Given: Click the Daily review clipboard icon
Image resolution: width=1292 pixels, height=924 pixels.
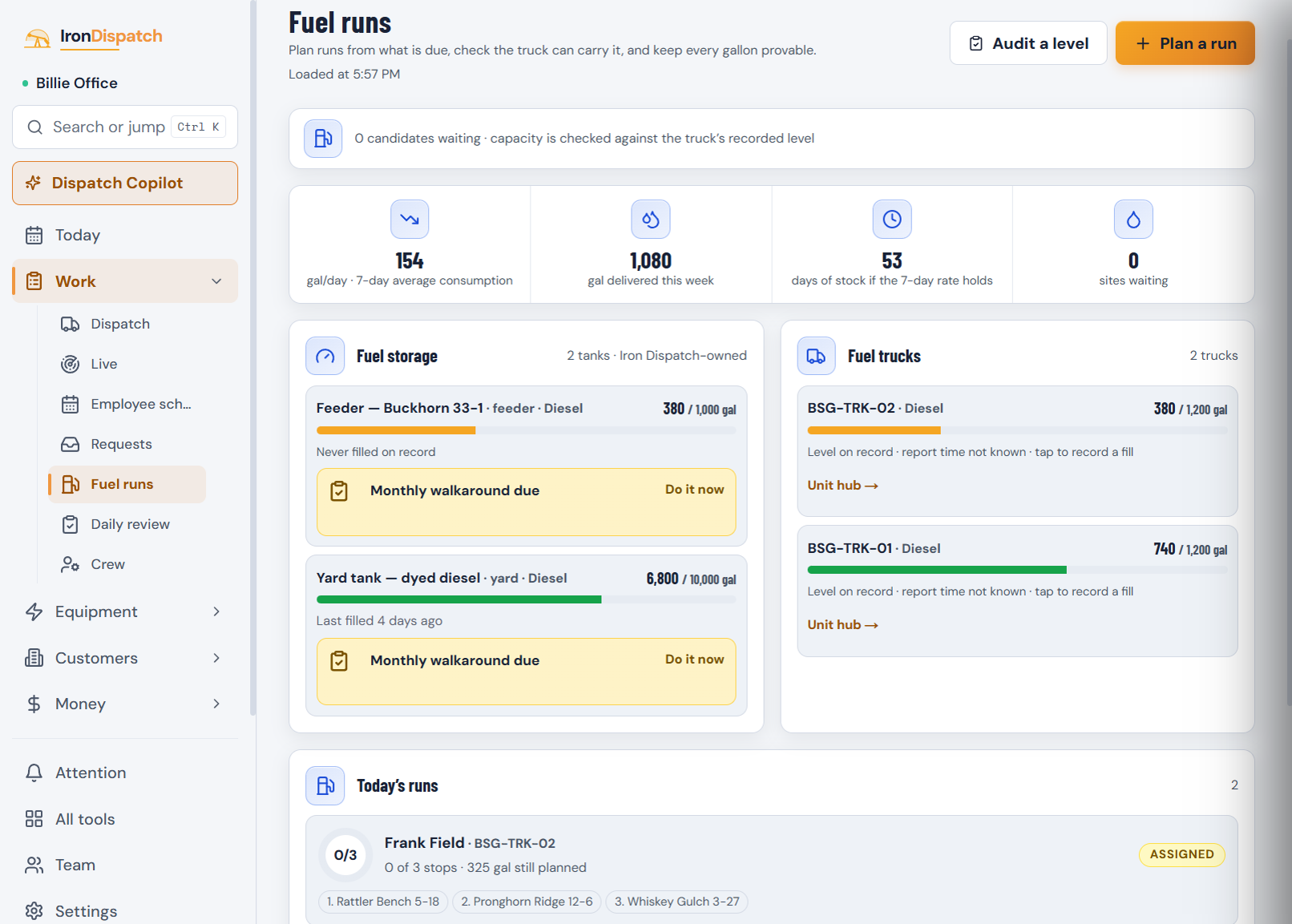Looking at the screenshot, I should 71,524.
